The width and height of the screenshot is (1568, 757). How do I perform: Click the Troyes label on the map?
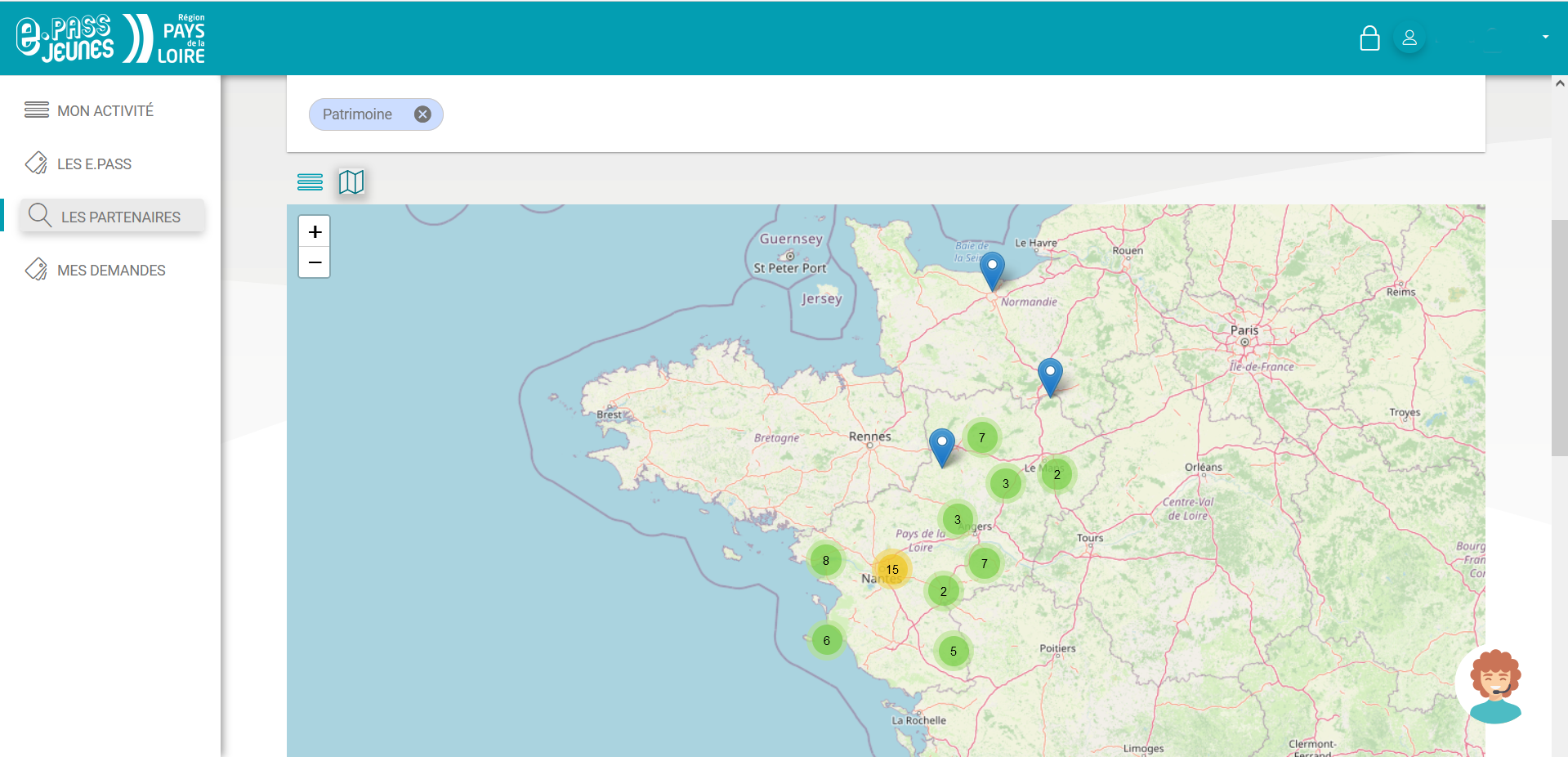click(1405, 412)
